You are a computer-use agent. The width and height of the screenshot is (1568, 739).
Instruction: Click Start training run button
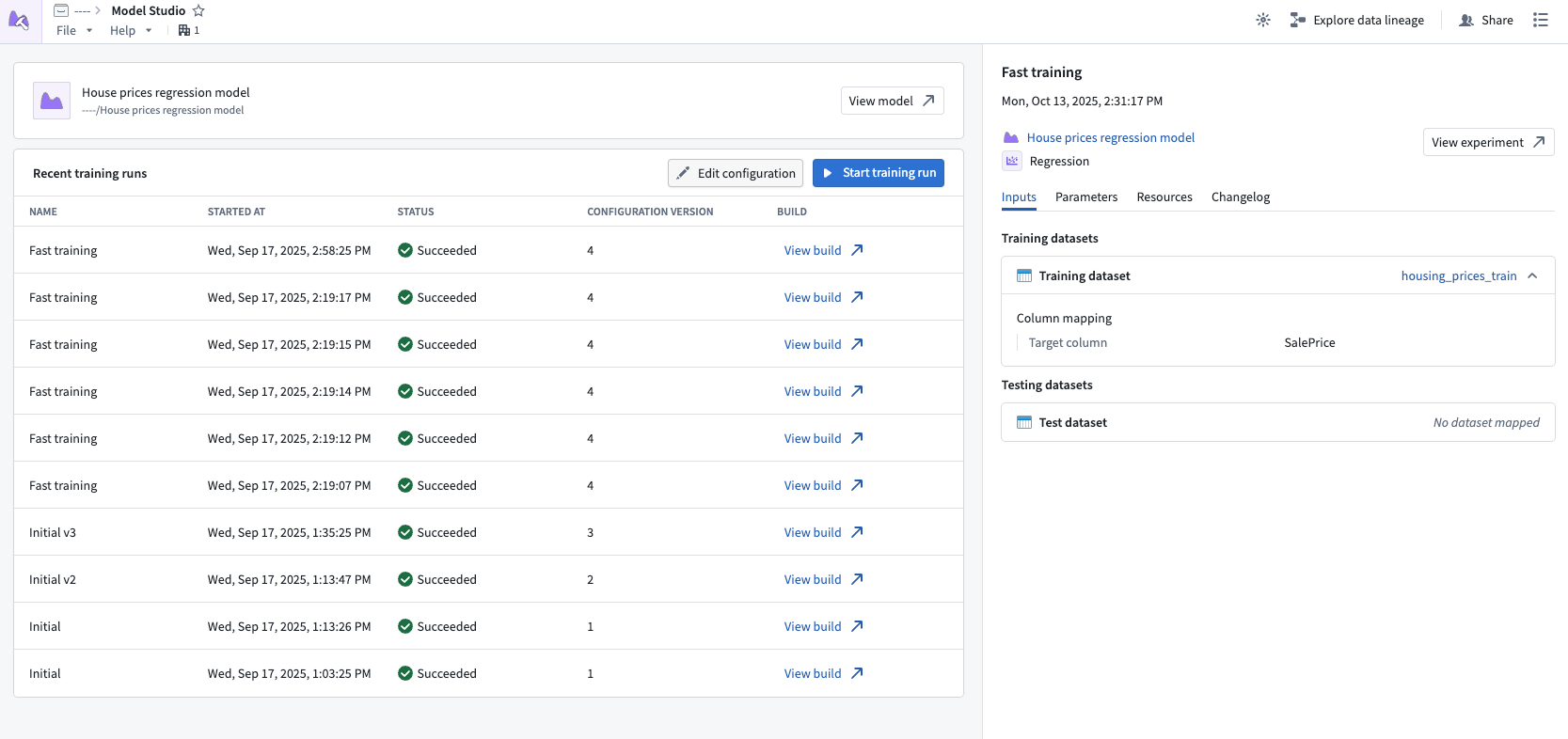click(879, 173)
